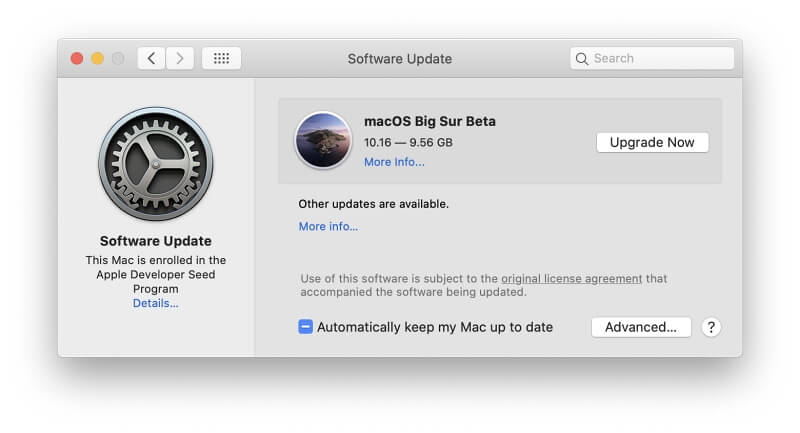Open help with the question mark button

coord(711,327)
